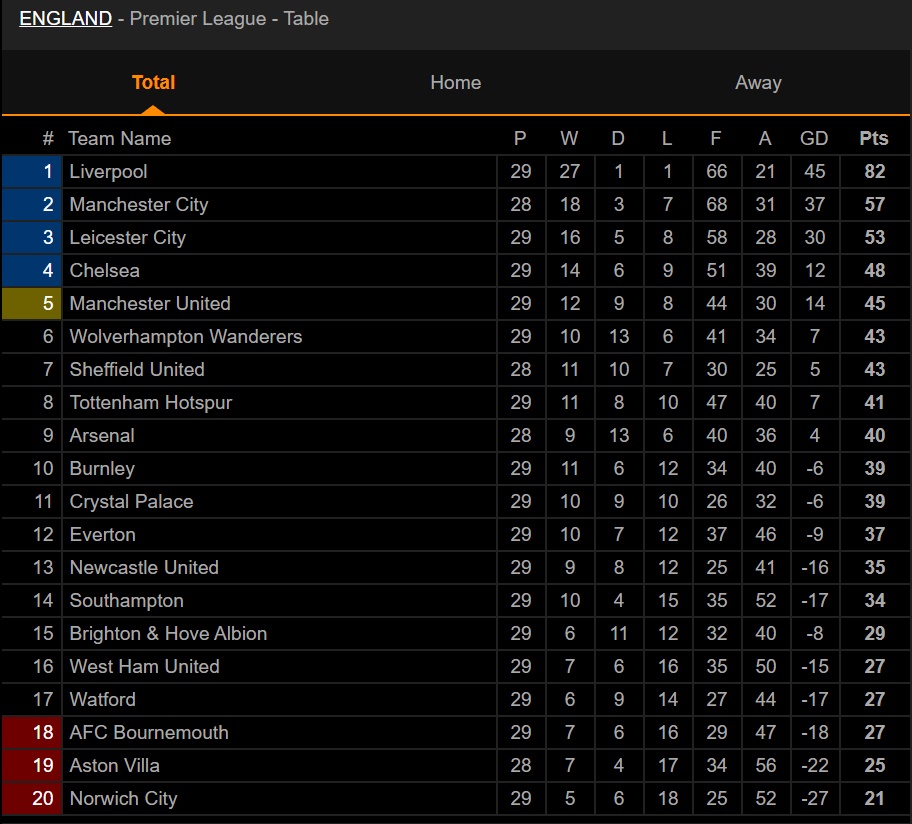Open the Norwich City team page

pos(123,798)
